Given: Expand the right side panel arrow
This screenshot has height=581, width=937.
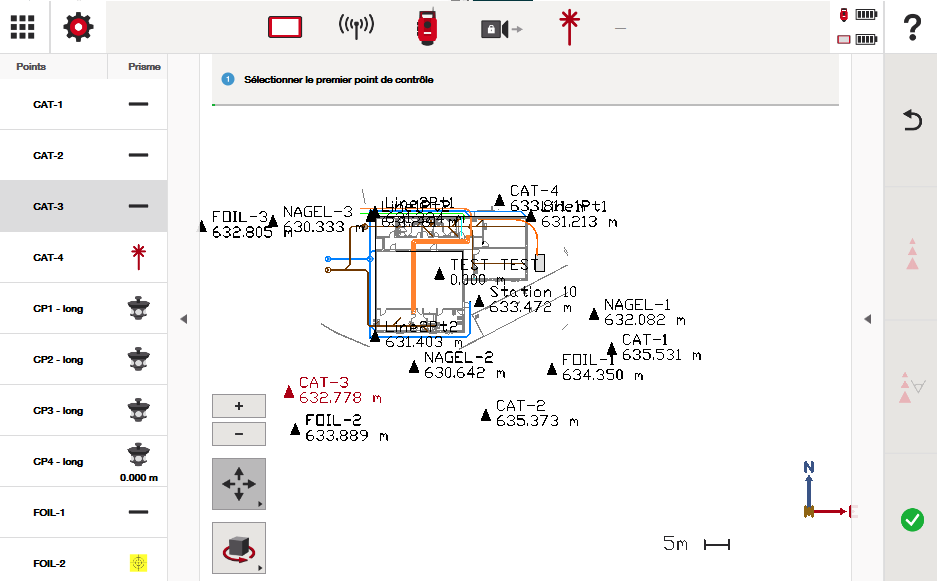Looking at the screenshot, I should pyautogui.click(x=867, y=319).
